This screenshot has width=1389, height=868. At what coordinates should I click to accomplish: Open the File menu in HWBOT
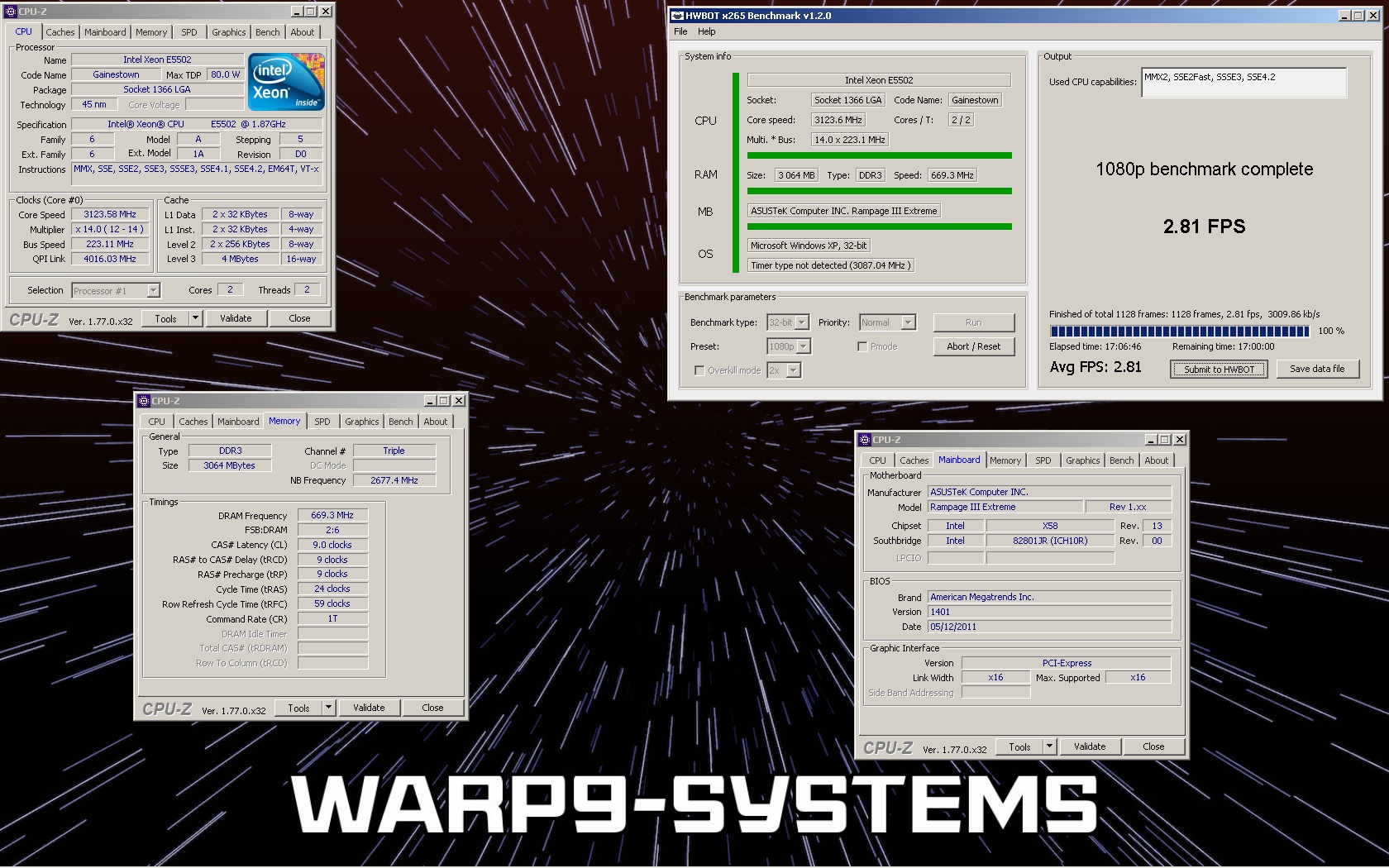680,31
